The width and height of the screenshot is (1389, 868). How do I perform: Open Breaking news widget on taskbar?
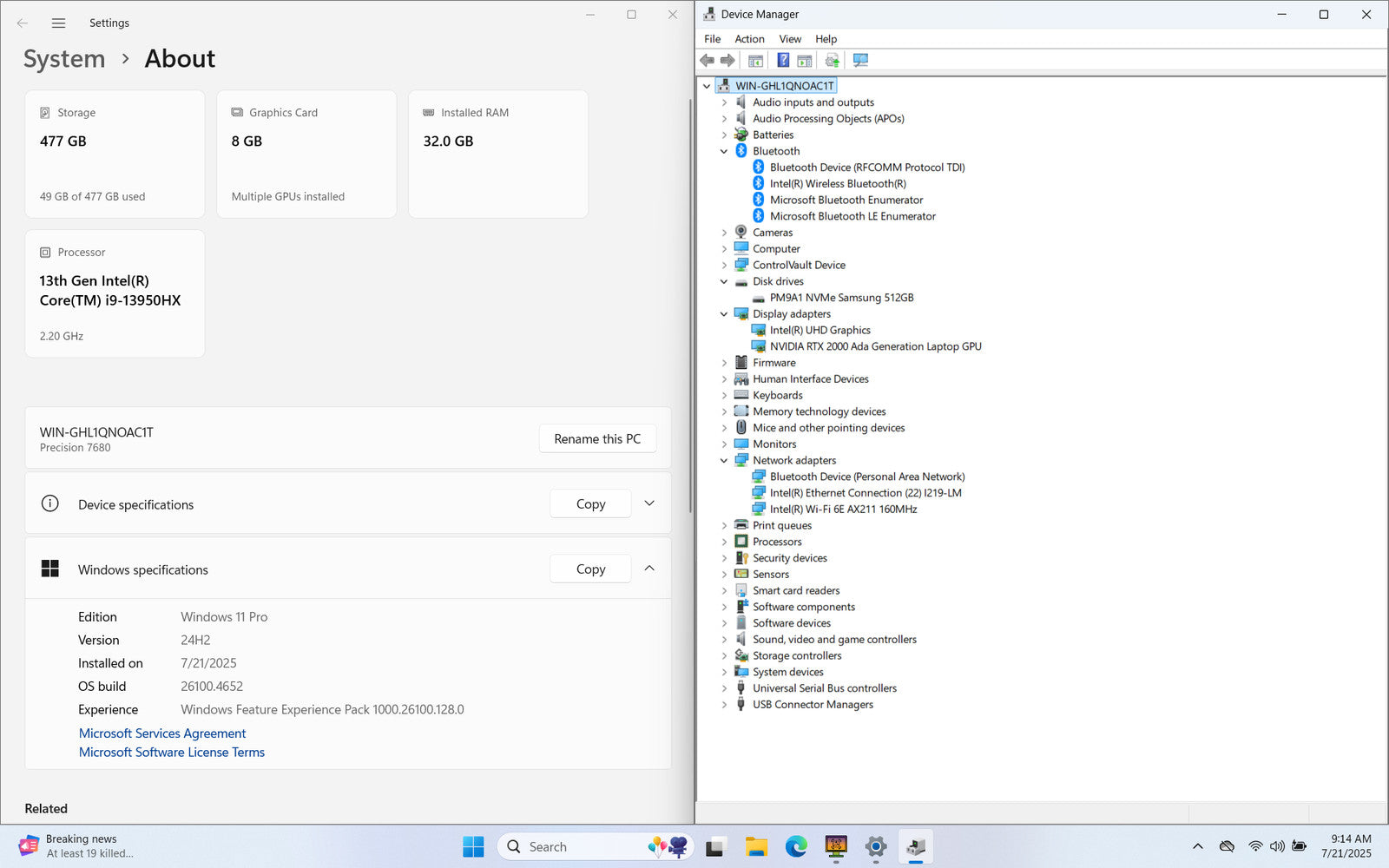tap(76, 846)
